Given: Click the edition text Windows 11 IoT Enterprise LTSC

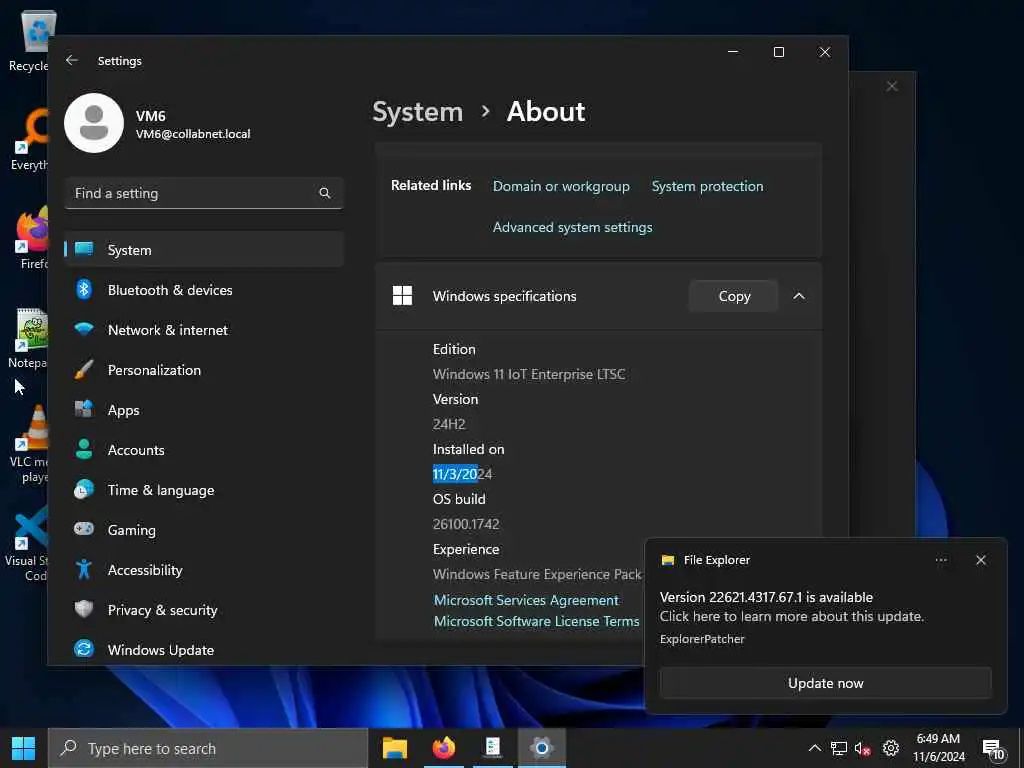Looking at the screenshot, I should point(529,374).
